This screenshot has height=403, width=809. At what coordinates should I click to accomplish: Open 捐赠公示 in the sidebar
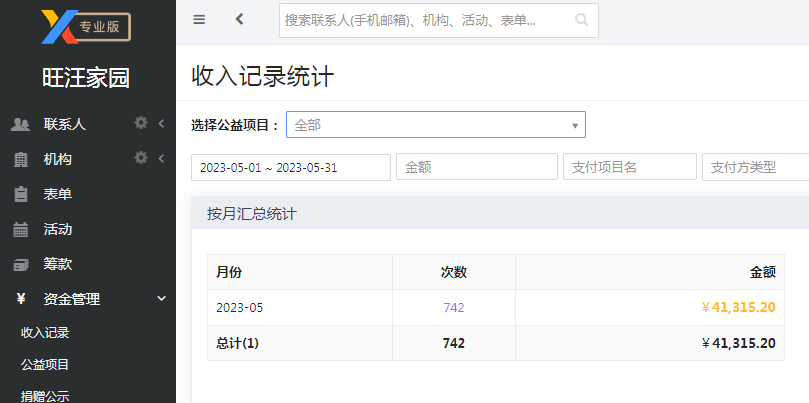click(45, 396)
